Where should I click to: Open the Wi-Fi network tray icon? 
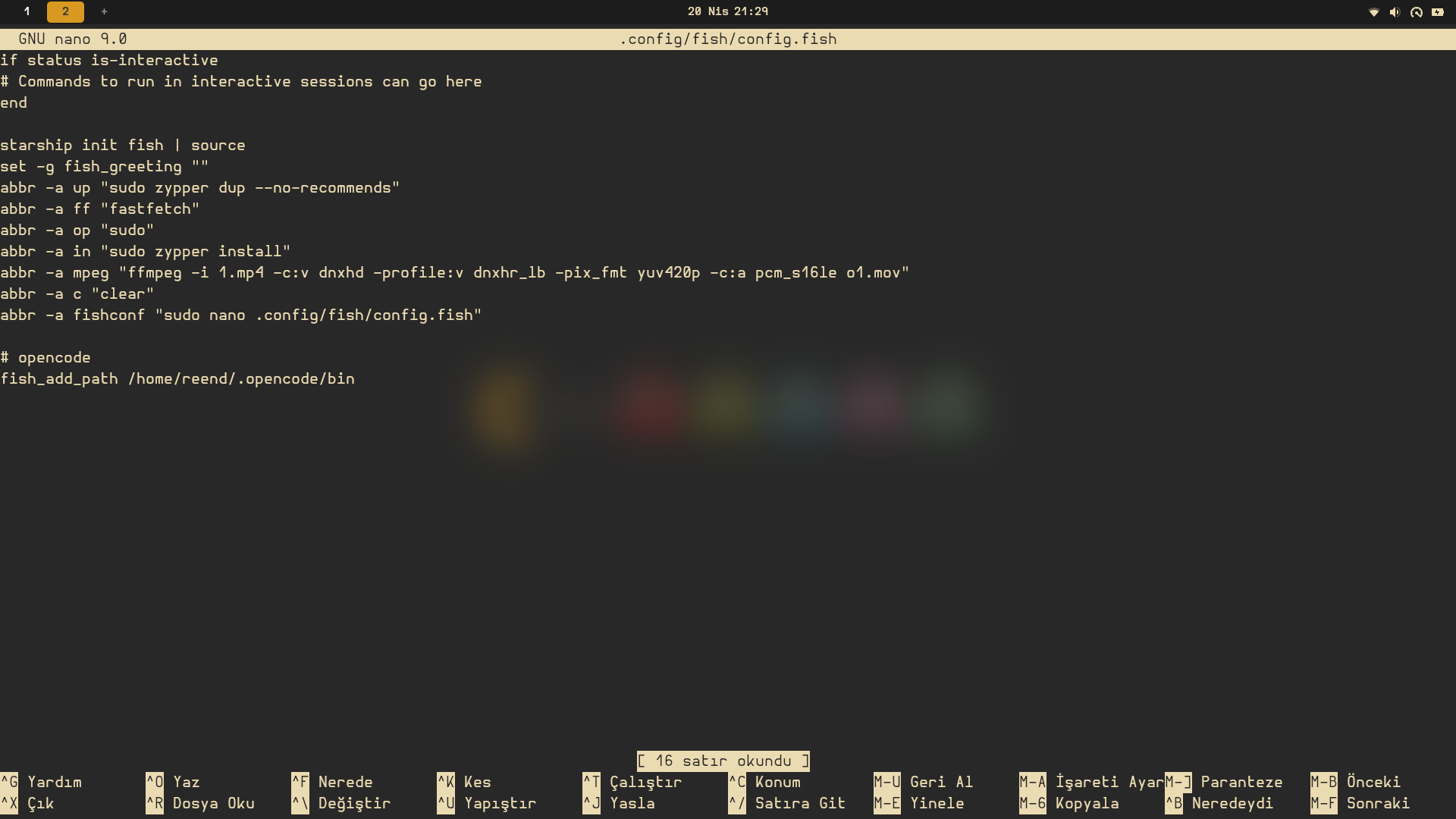tap(1373, 12)
